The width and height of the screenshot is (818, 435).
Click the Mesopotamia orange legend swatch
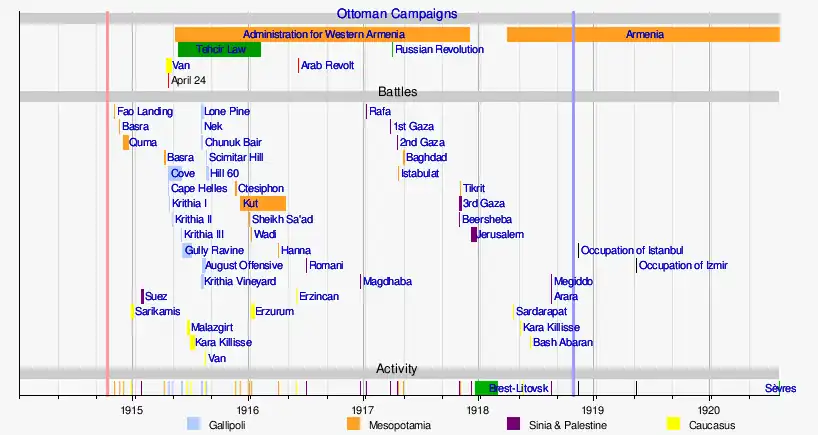coord(353,424)
